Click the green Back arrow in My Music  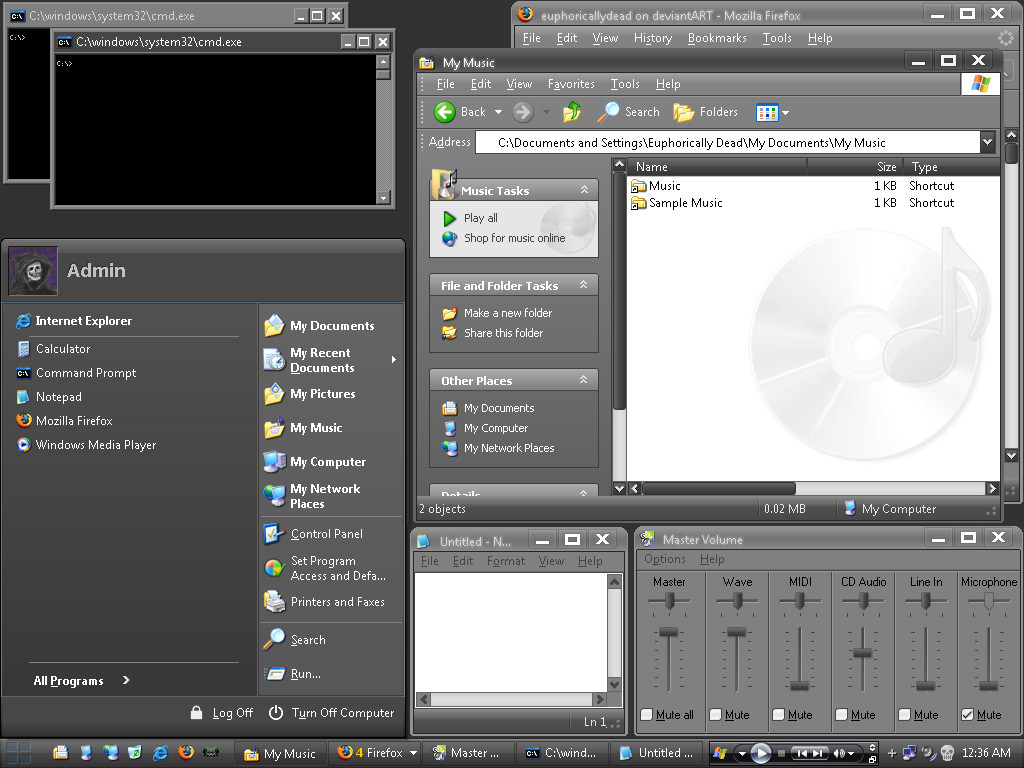(x=445, y=112)
